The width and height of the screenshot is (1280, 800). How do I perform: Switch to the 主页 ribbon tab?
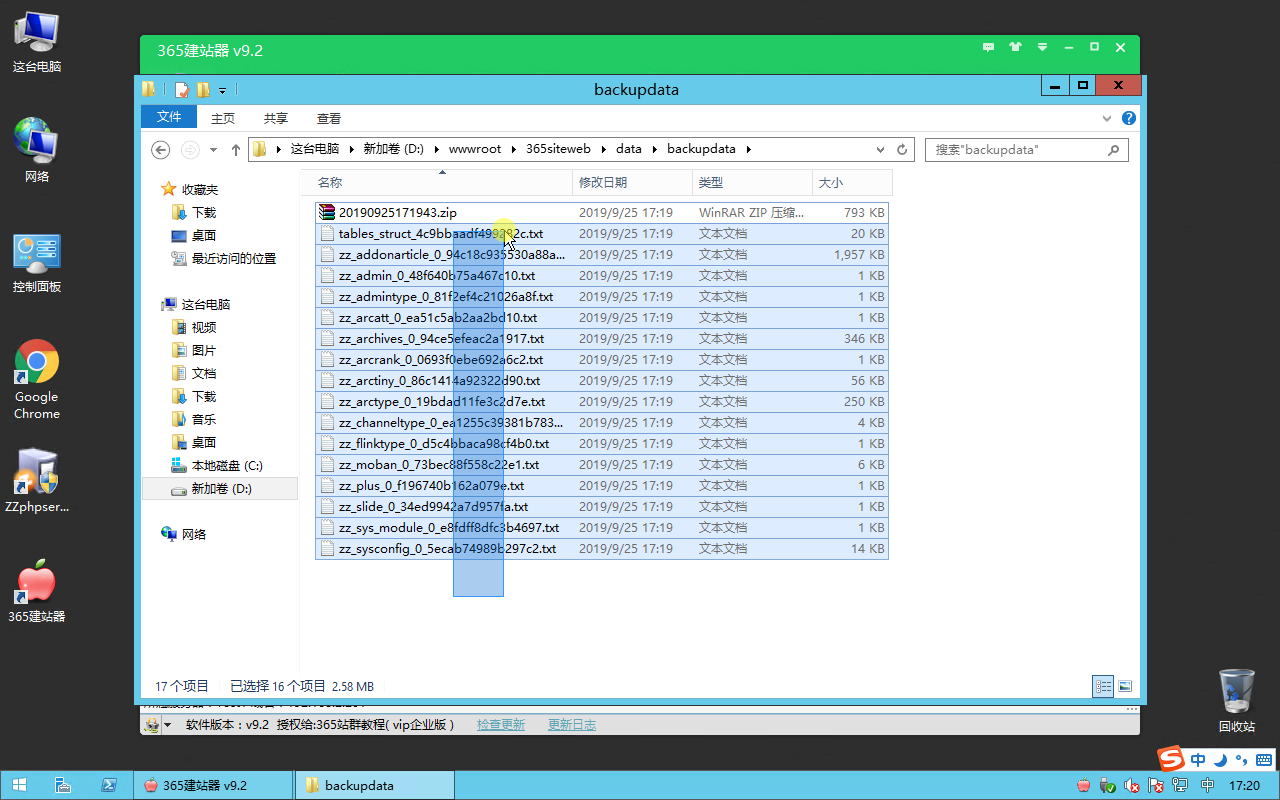[223, 118]
